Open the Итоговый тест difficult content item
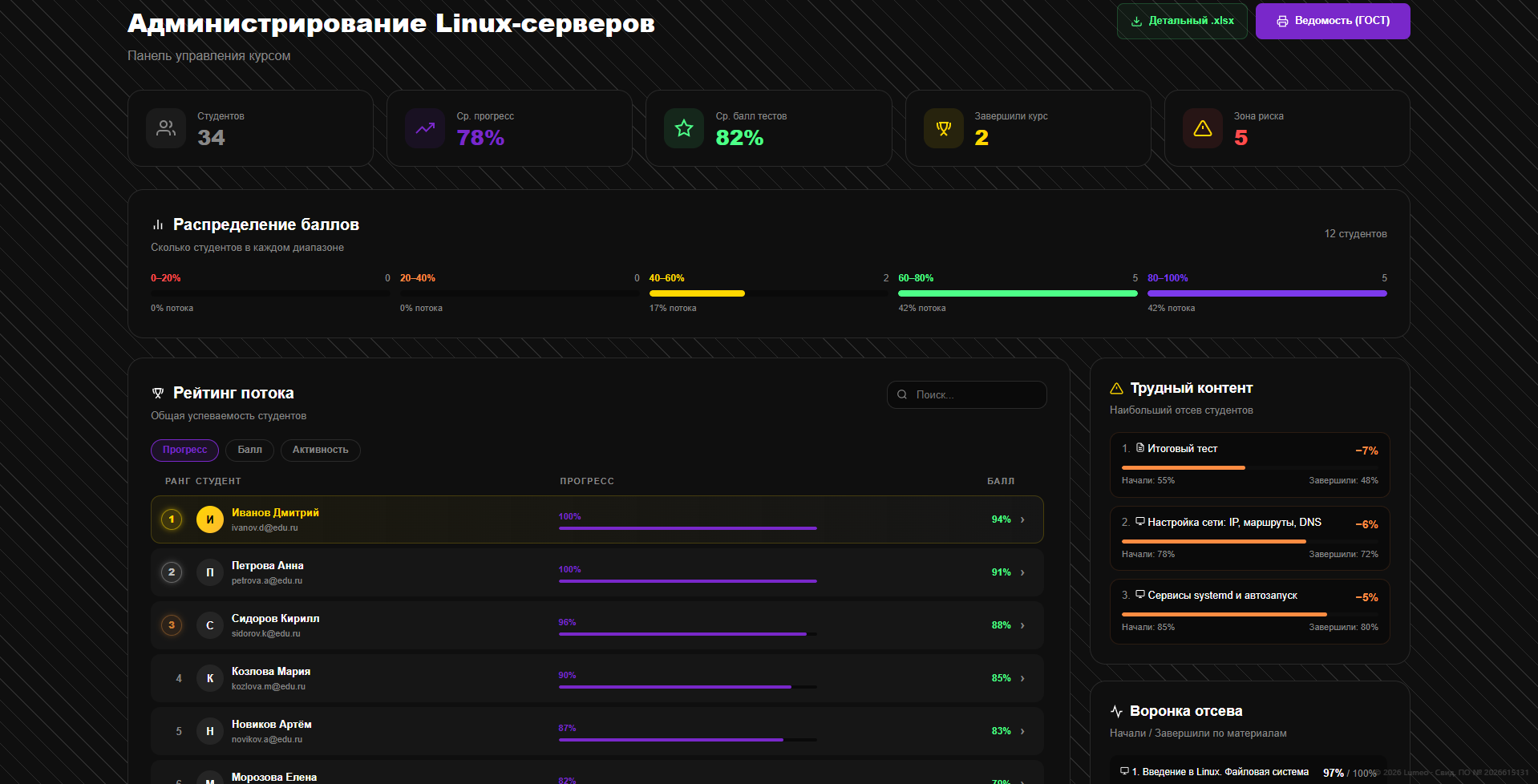The width and height of the screenshot is (1538, 784). (1250, 465)
